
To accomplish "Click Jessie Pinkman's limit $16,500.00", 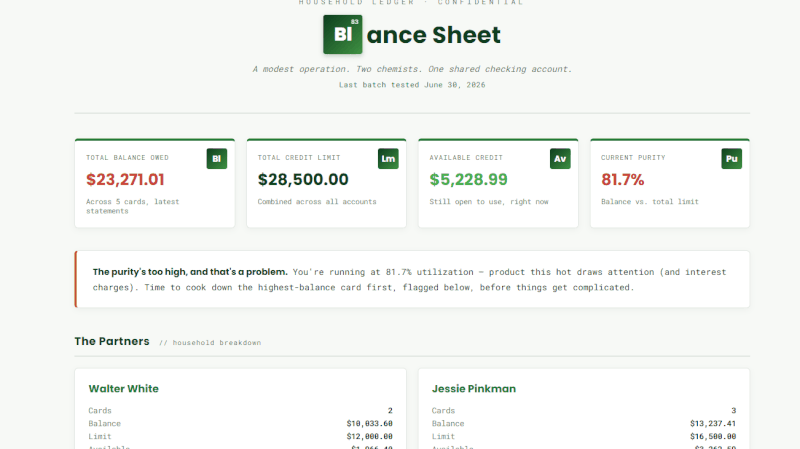I will [x=713, y=436].
